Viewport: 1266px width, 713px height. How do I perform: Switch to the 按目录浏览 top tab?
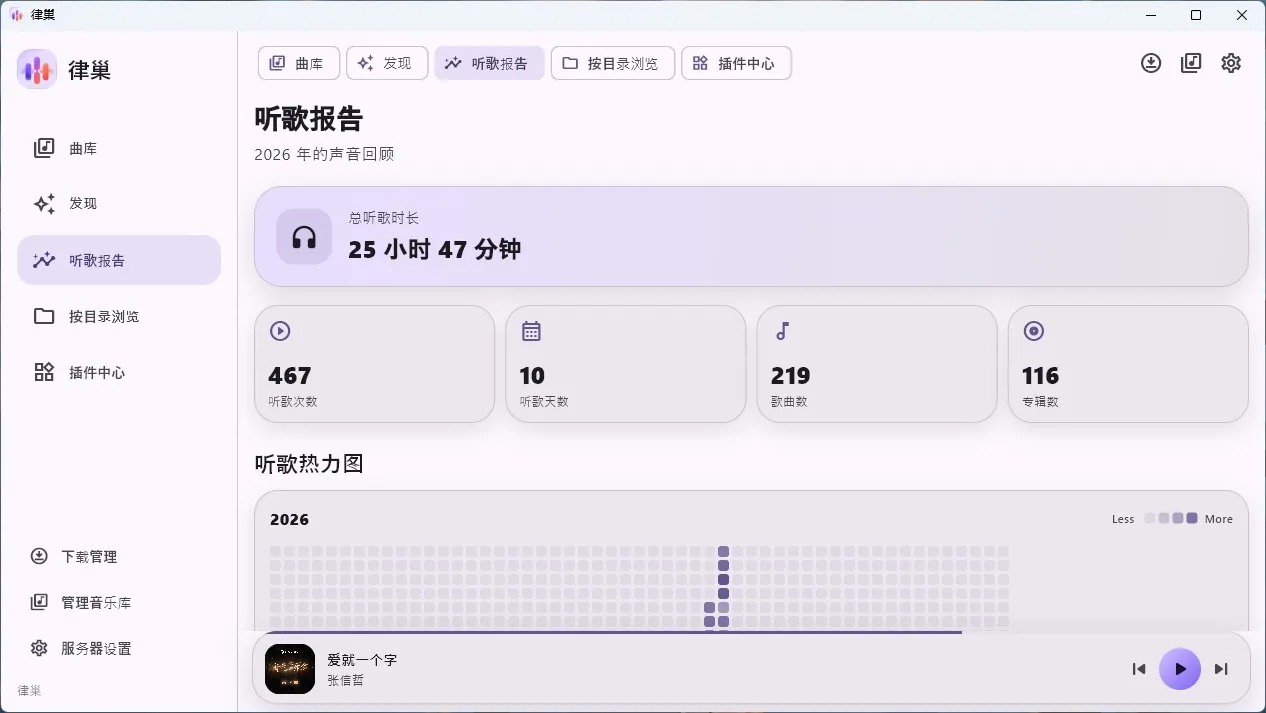pos(612,63)
